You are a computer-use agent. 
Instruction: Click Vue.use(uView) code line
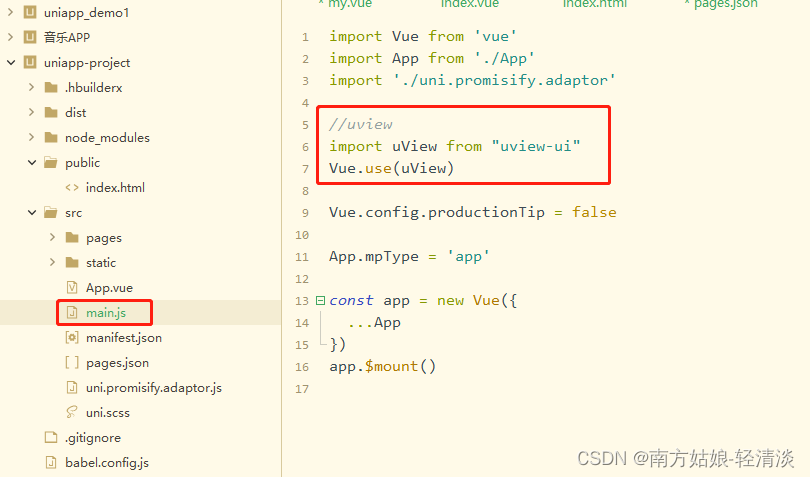(x=392, y=168)
